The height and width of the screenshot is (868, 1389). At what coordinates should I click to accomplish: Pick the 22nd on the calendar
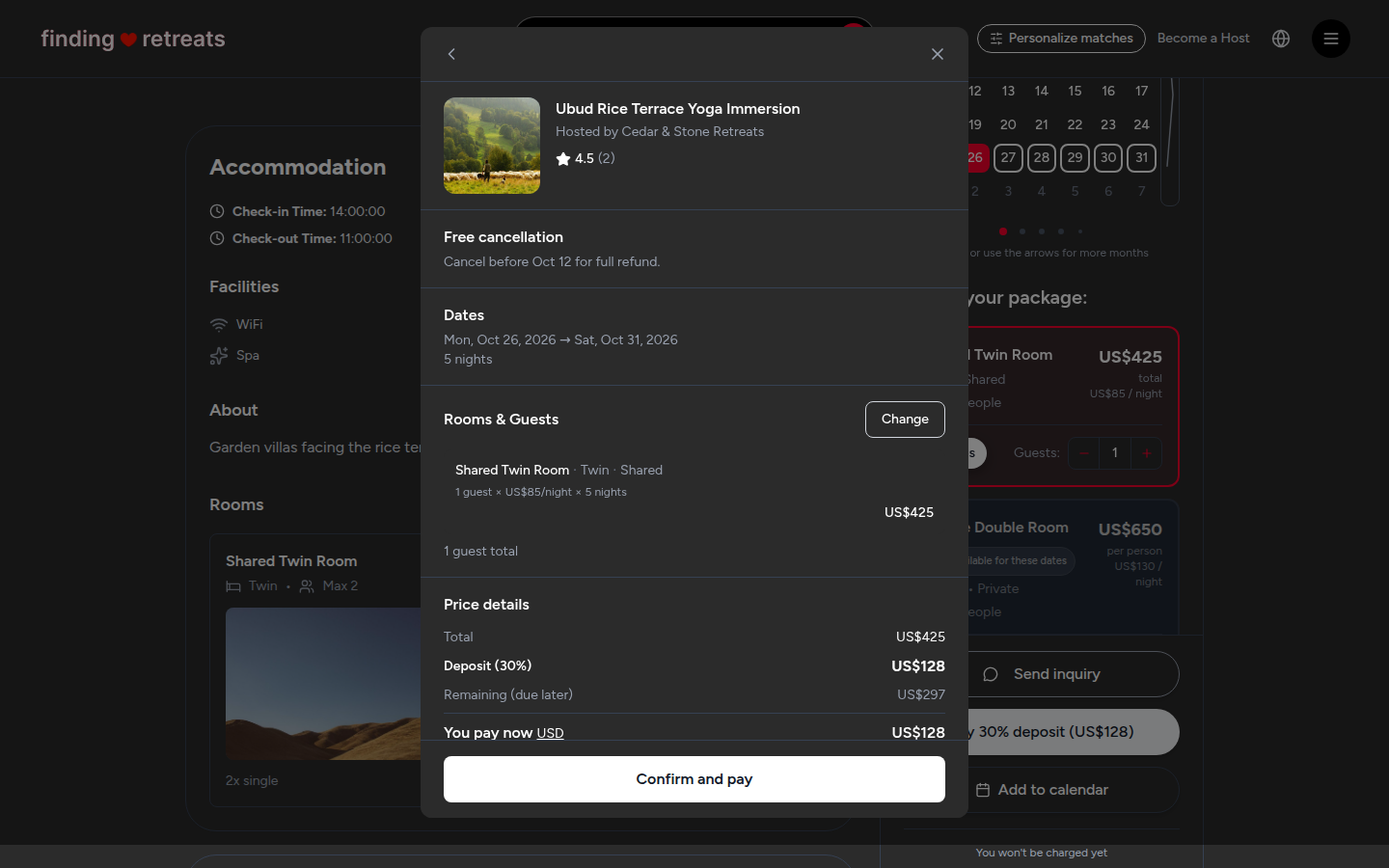1075,124
